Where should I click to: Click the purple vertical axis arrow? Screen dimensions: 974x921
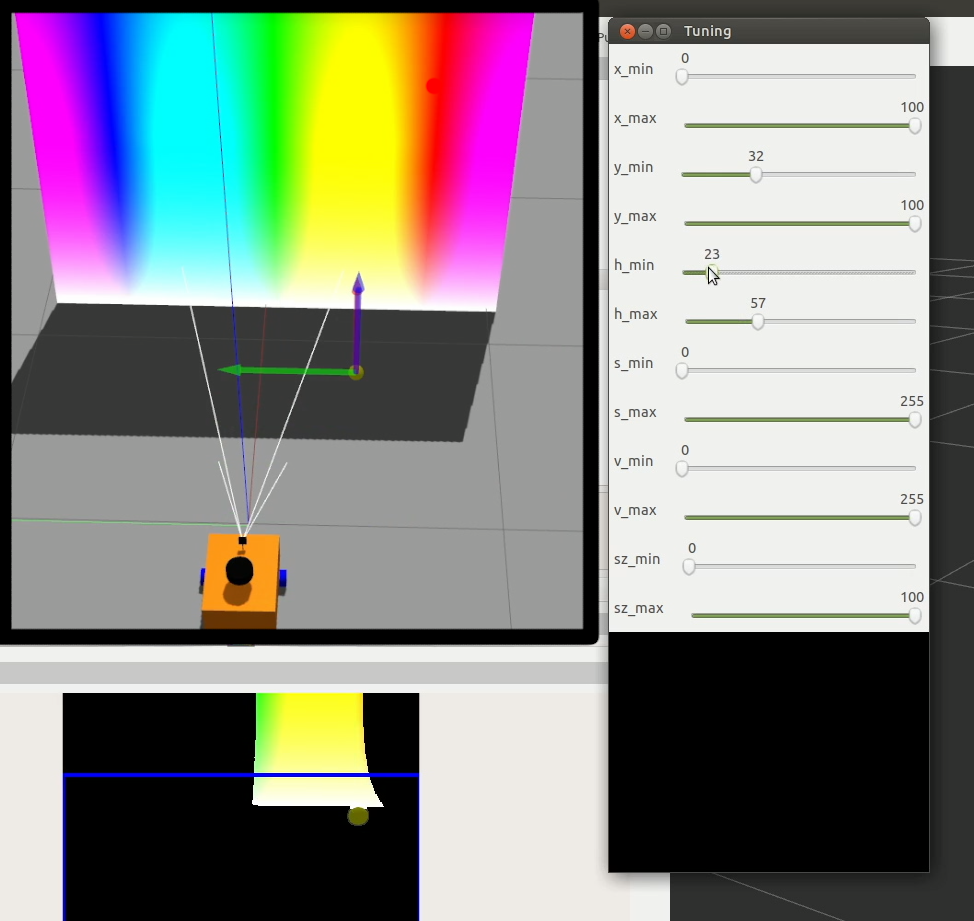[x=358, y=321]
